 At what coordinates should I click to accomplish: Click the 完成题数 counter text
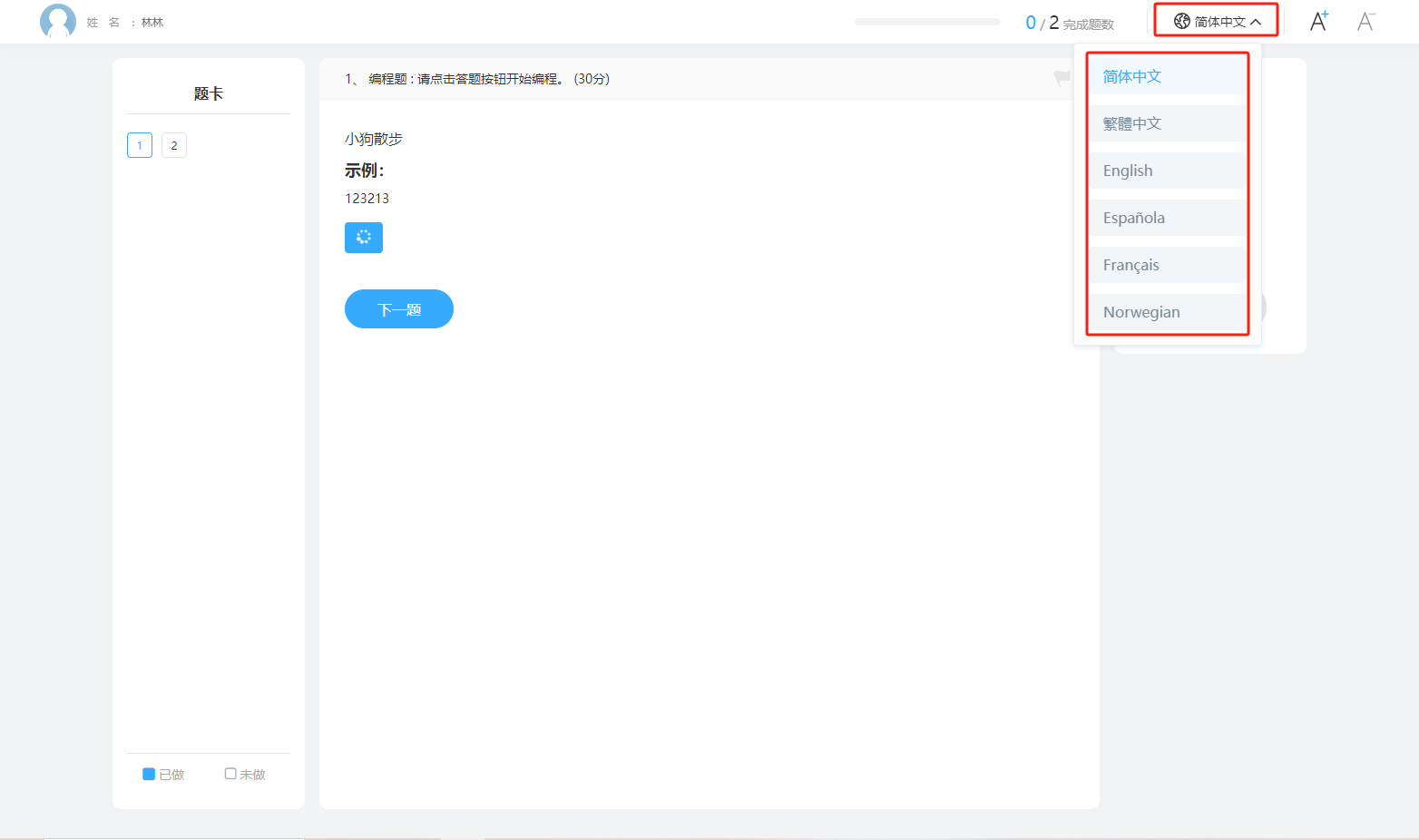[x=1088, y=24]
